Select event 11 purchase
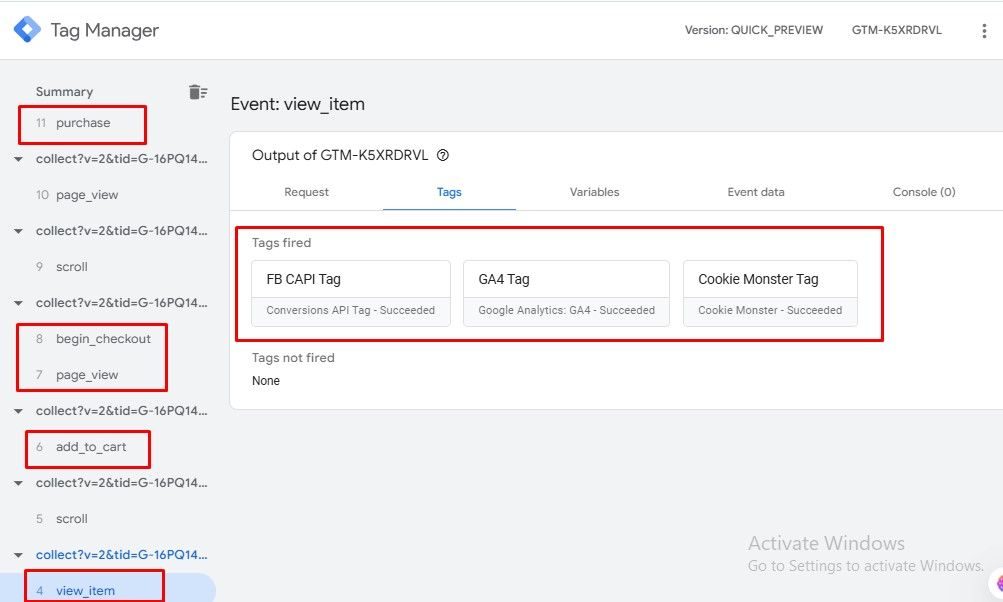This screenshot has height=602, width=1003. click(83, 123)
